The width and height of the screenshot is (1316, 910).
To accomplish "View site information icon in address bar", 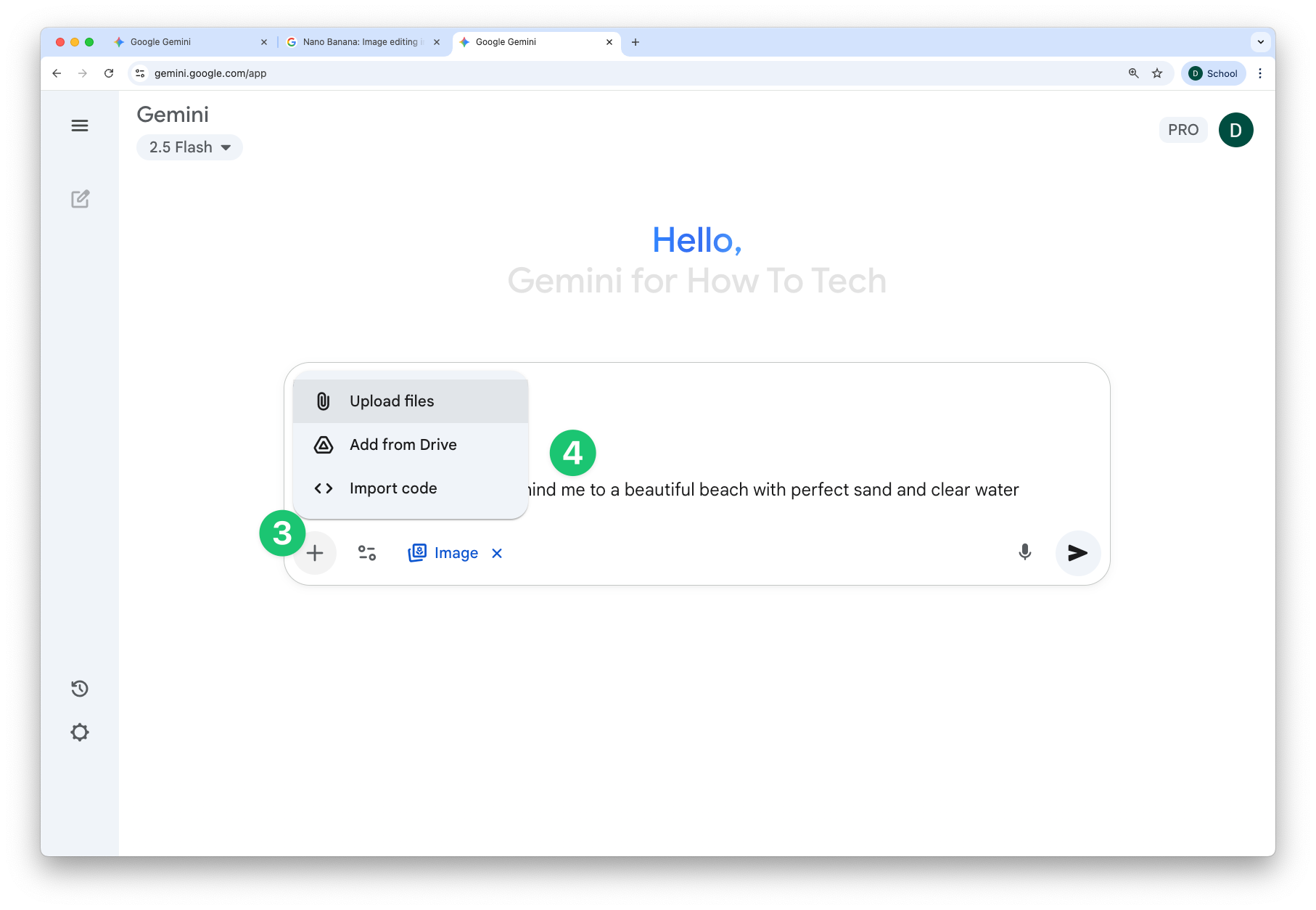I will (141, 73).
